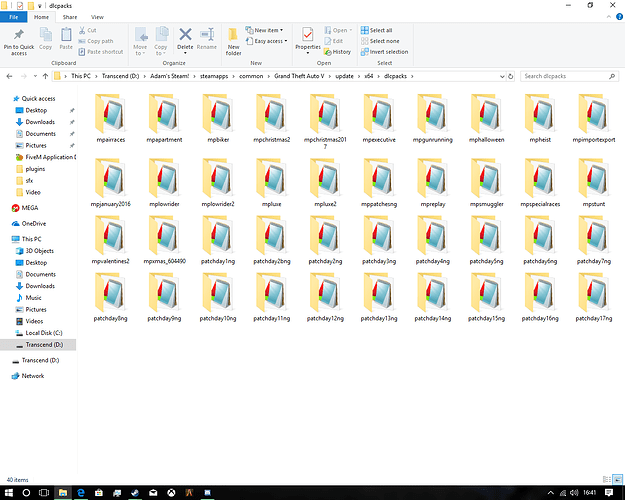
Task: Select the mpairraces folder
Action: pyautogui.click(x=110, y=118)
